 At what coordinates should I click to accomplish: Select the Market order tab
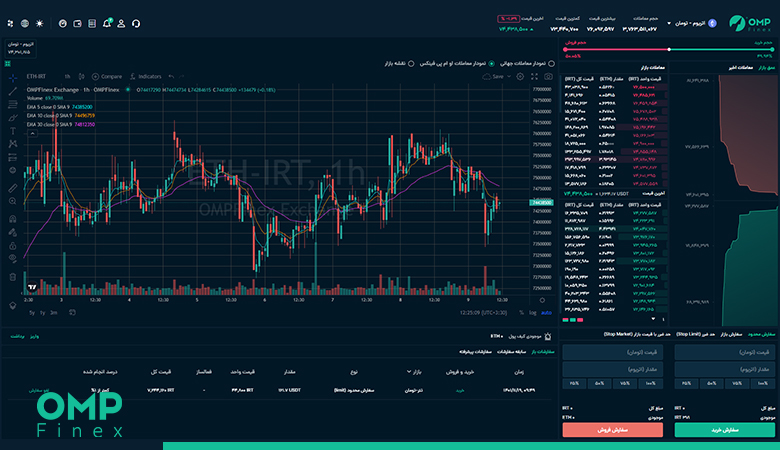[x=731, y=334]
